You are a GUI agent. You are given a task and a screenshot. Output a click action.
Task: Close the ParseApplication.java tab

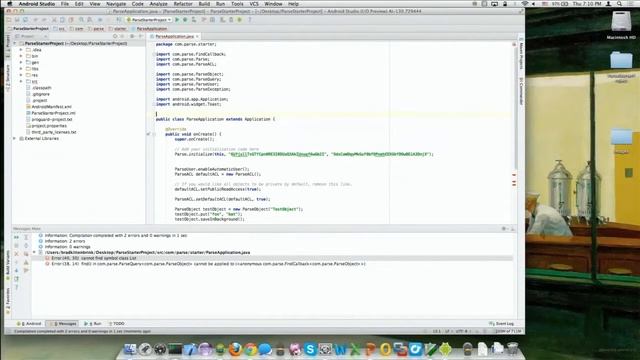(x=197, y=36)
